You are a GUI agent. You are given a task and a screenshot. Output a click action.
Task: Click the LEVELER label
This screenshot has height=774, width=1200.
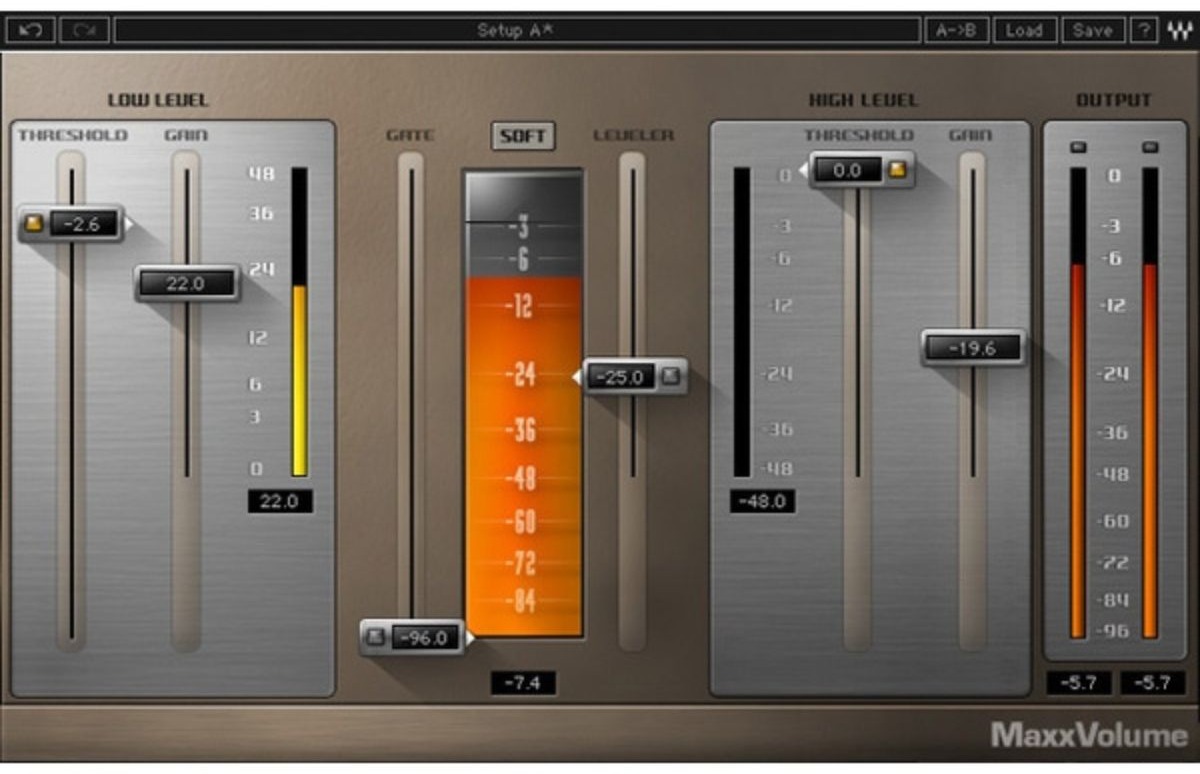point(633,135)
